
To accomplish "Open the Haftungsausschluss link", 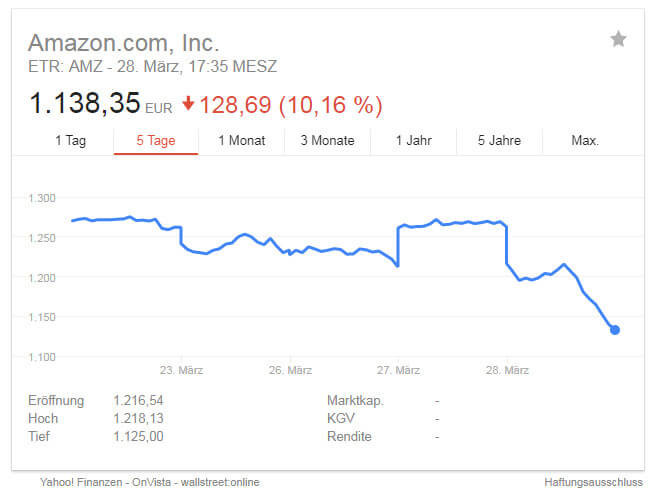I will point(594,482).
